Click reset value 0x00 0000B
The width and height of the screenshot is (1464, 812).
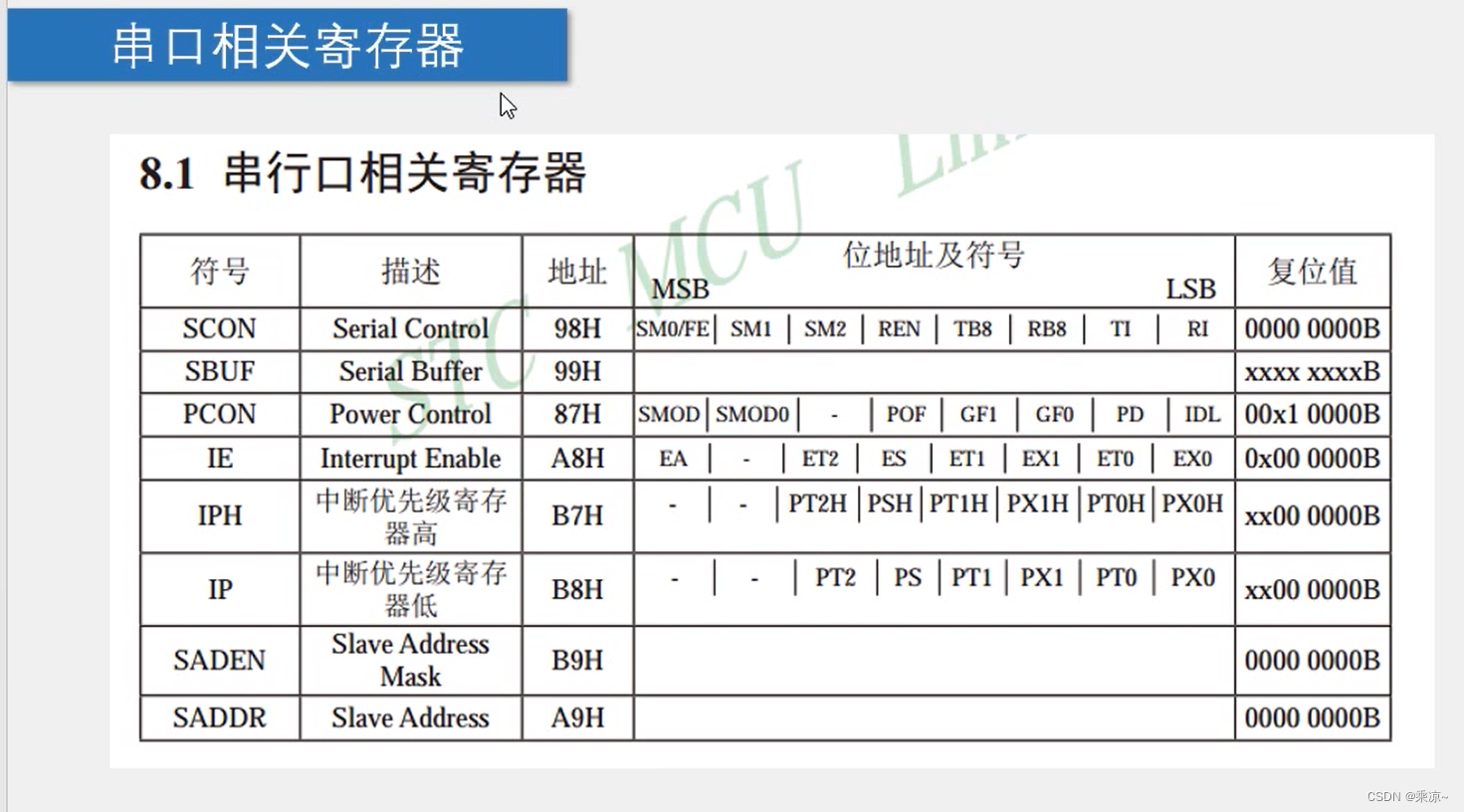click(x=1312, y=459)
